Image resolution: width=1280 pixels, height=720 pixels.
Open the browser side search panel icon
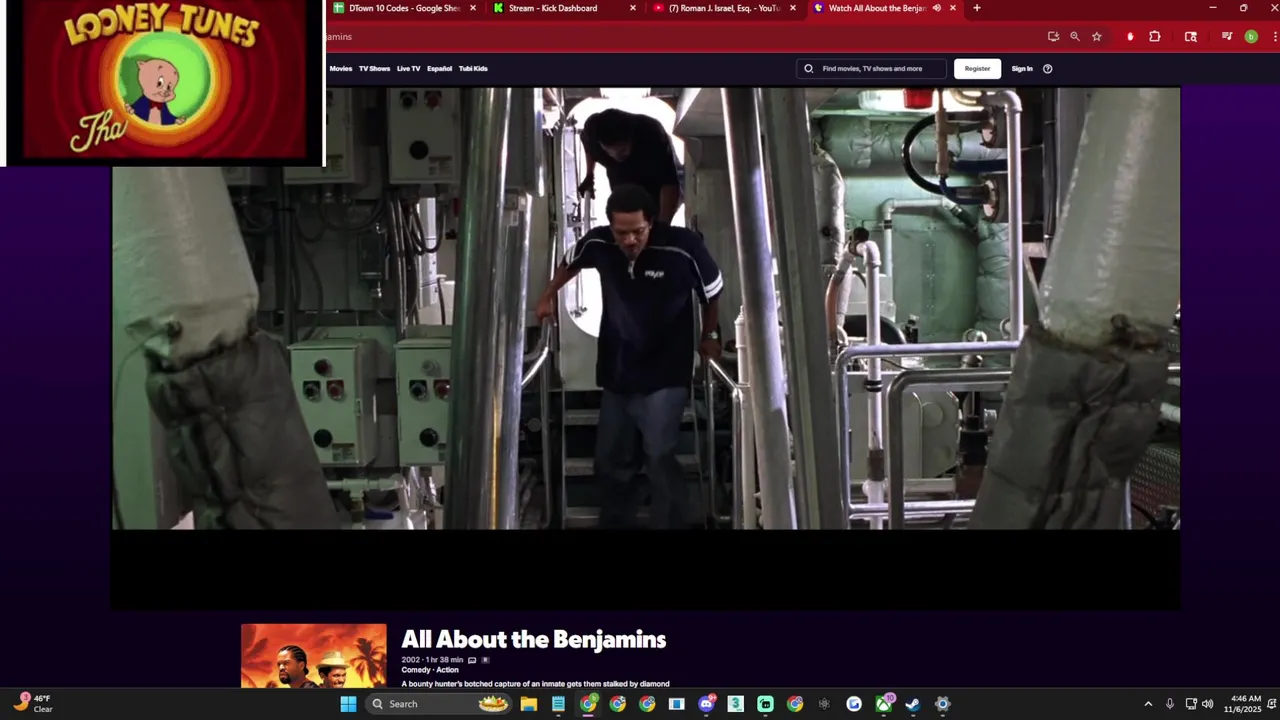tap(1190, 37)
